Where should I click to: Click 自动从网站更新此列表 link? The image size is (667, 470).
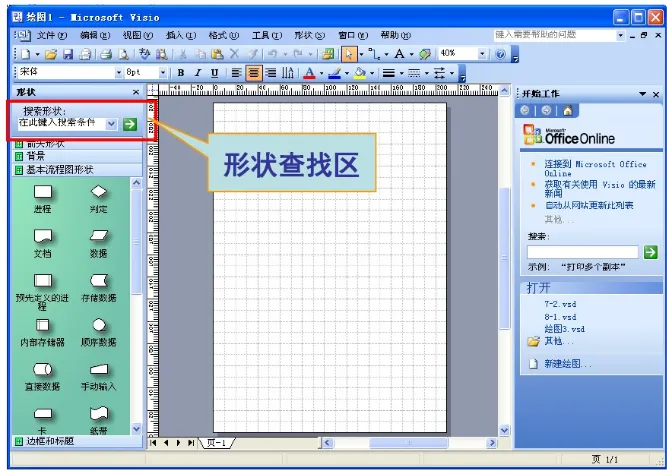point(589,205)
